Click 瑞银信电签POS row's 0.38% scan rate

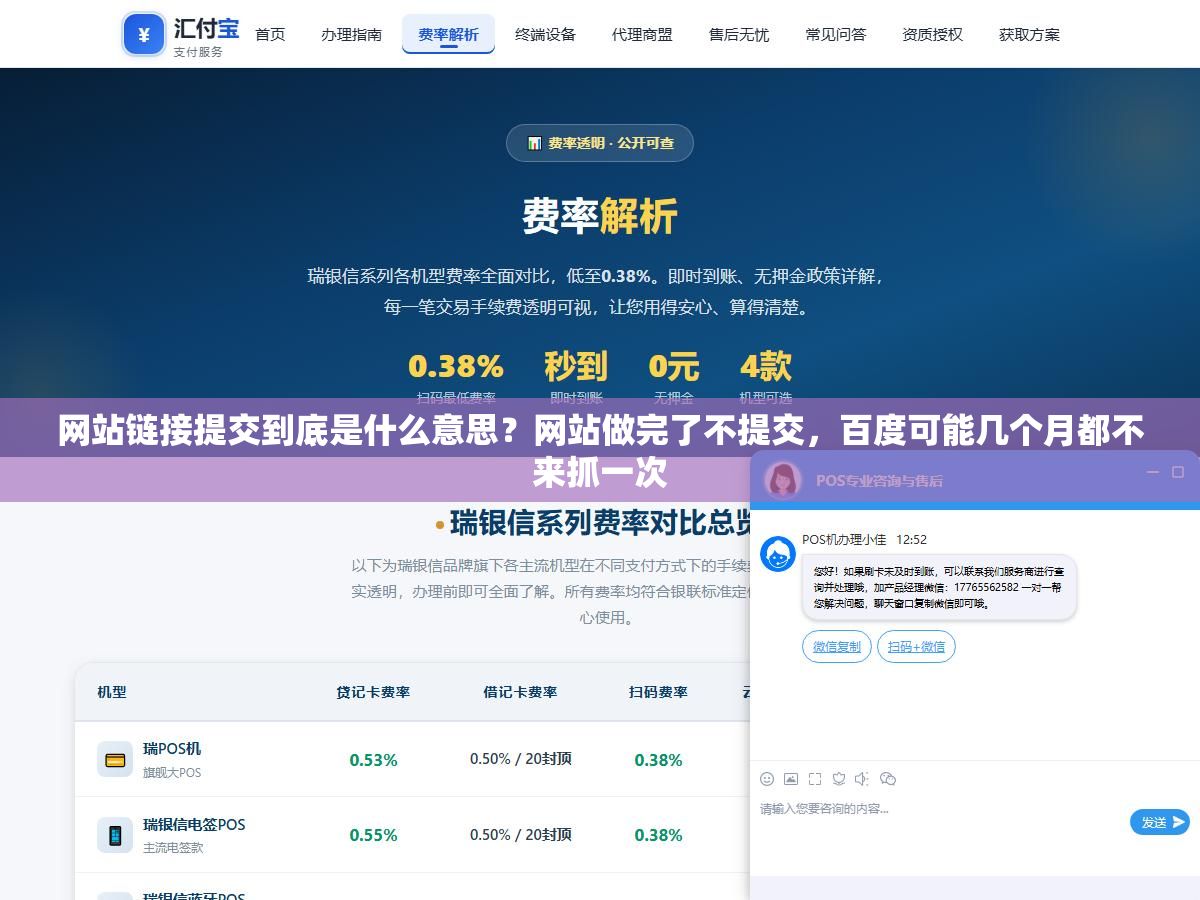click(x=658, y=835)
